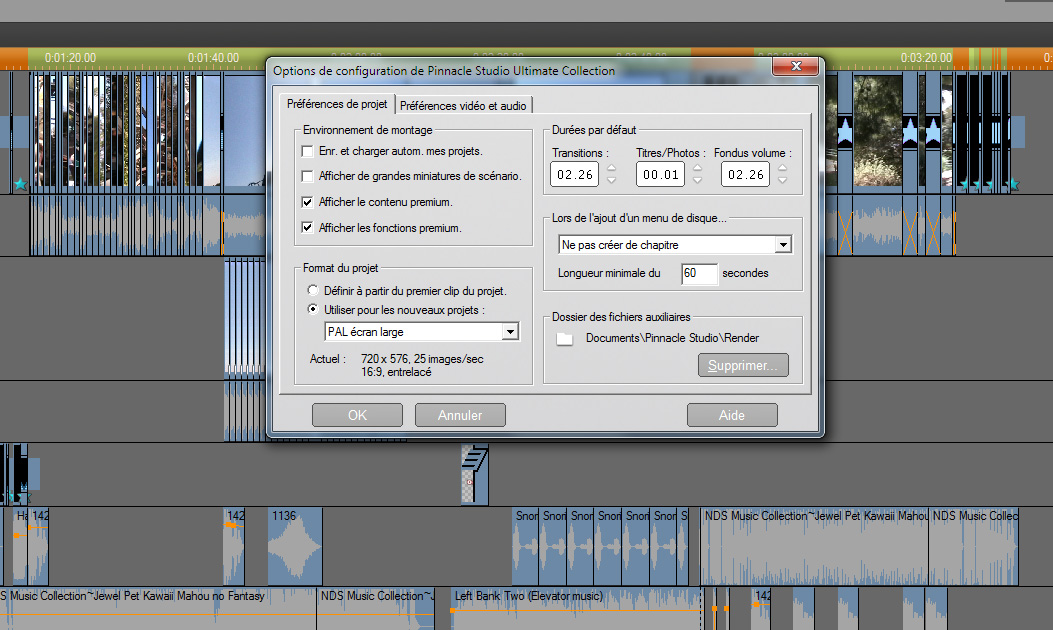Choose Utiliser pour les nouveaux projets option

[313, 309]
